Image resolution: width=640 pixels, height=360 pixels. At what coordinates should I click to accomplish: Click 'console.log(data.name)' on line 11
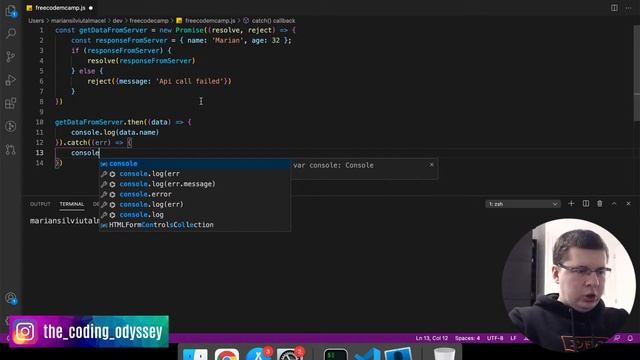click(115, 132)
